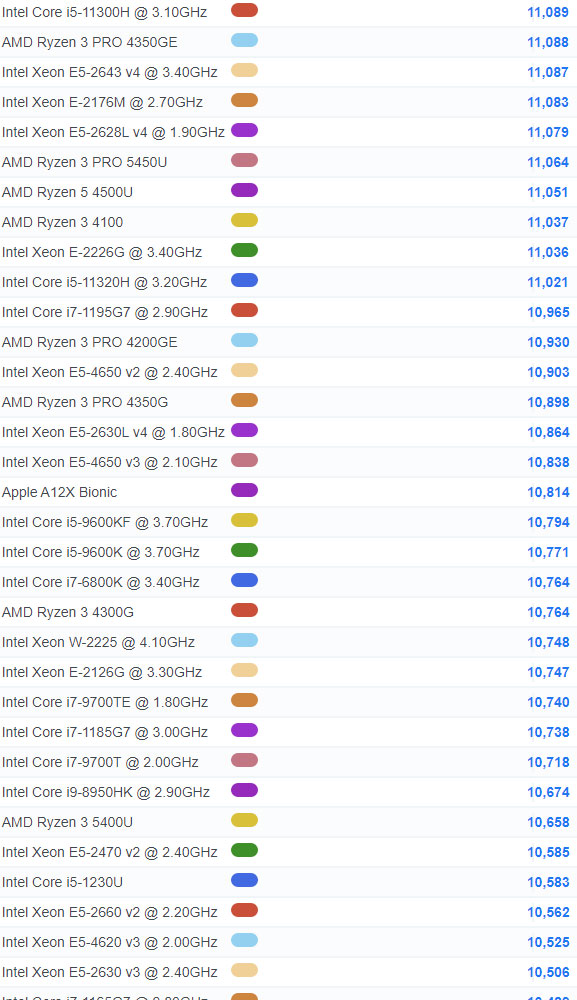Select score 10,864 for Xeon E5-2630L v4

coord(548,432)
